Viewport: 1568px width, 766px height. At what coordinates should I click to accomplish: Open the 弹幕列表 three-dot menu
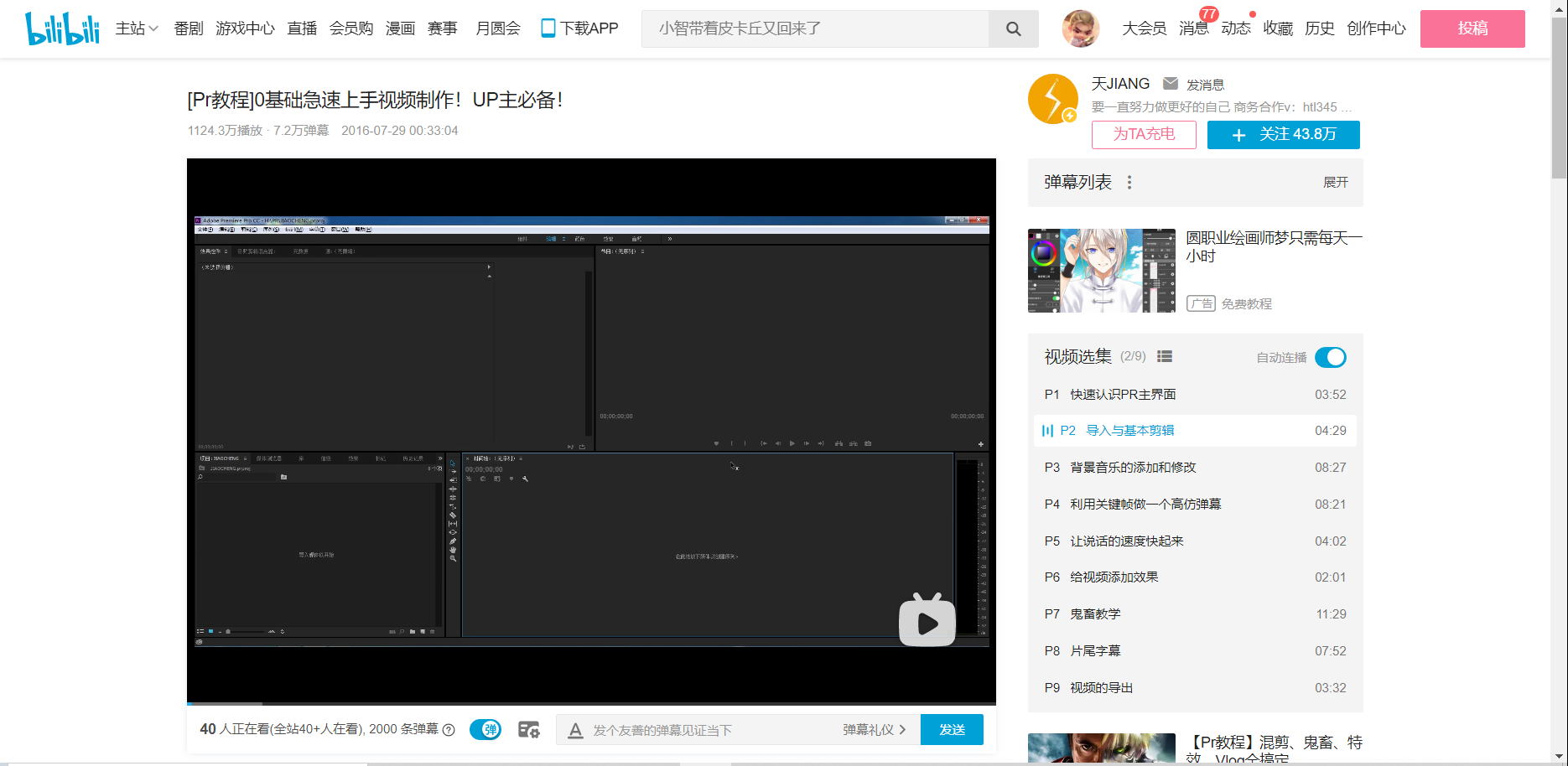click(1129, 182)
